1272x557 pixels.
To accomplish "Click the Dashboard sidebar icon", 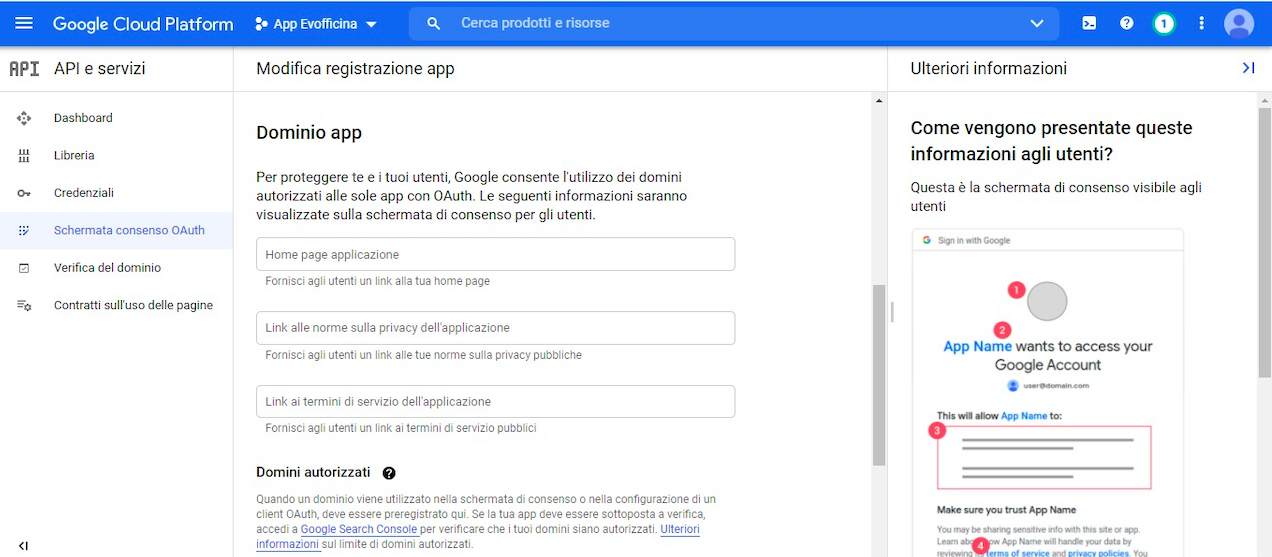I will coord(24,118).
